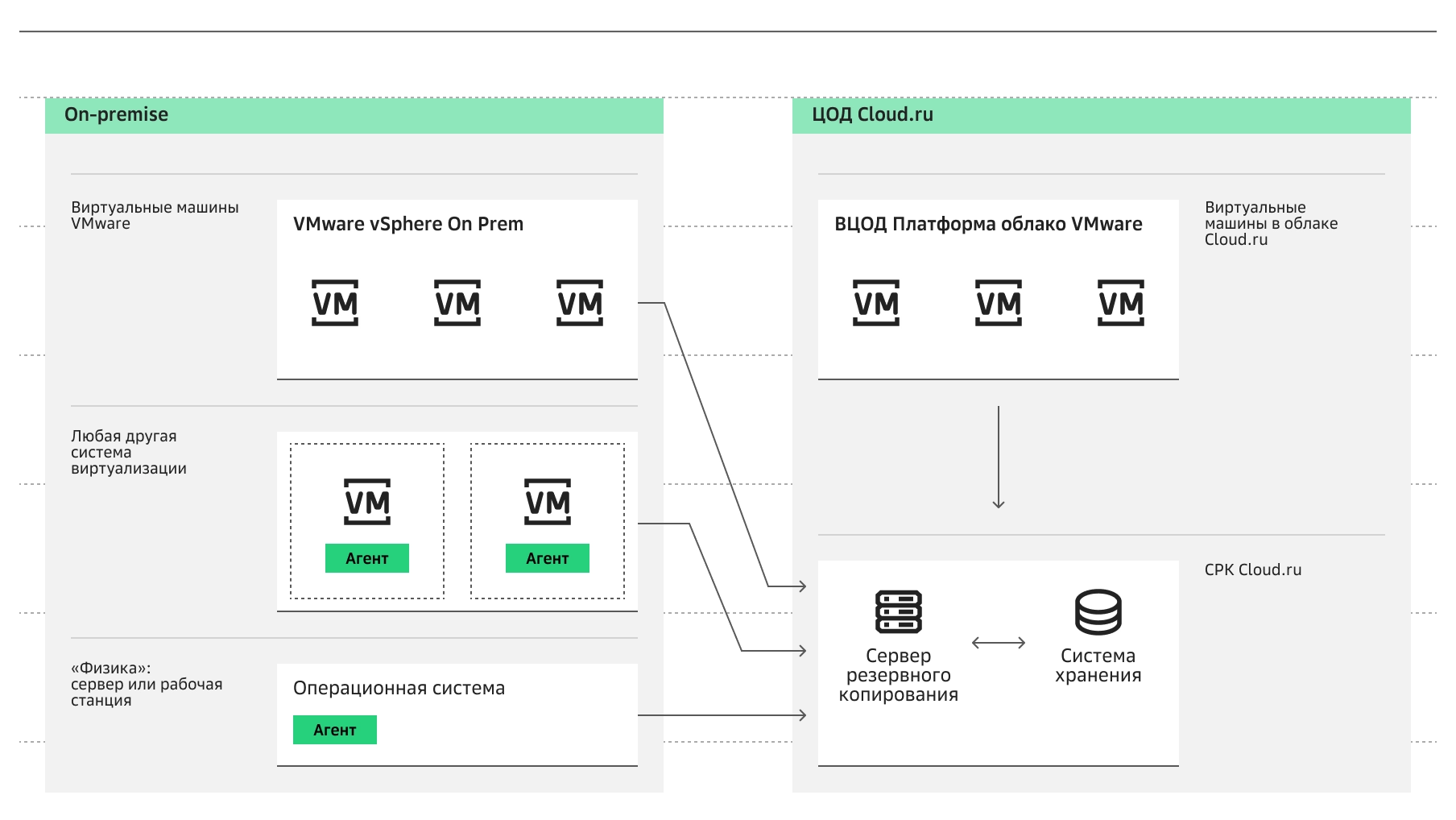
Task: Click the VM icon in the second dashed agent box
Action: 548,502
